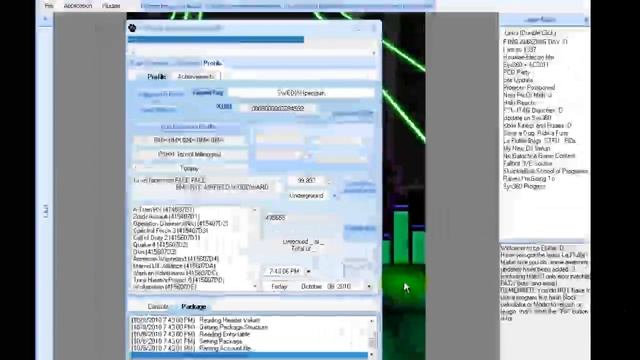Click the paw icon in the dialog title bar
The image size is (640, 360).
[132, 28]
